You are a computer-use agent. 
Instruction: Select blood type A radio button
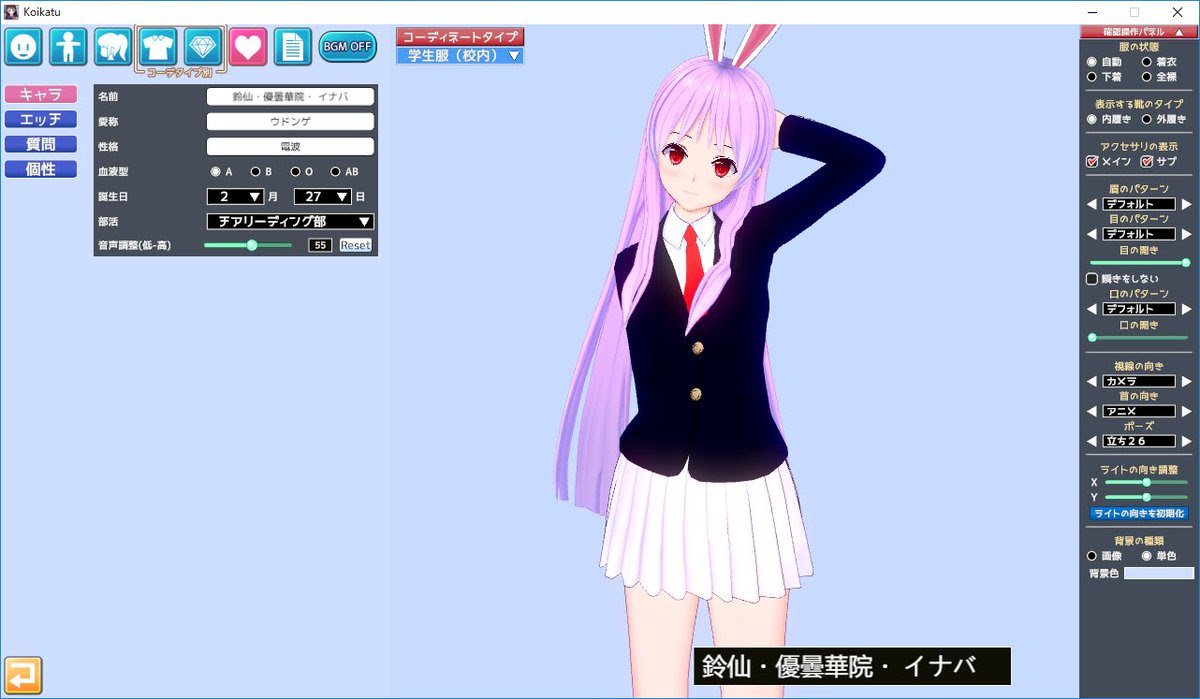(x=215, y=171)
